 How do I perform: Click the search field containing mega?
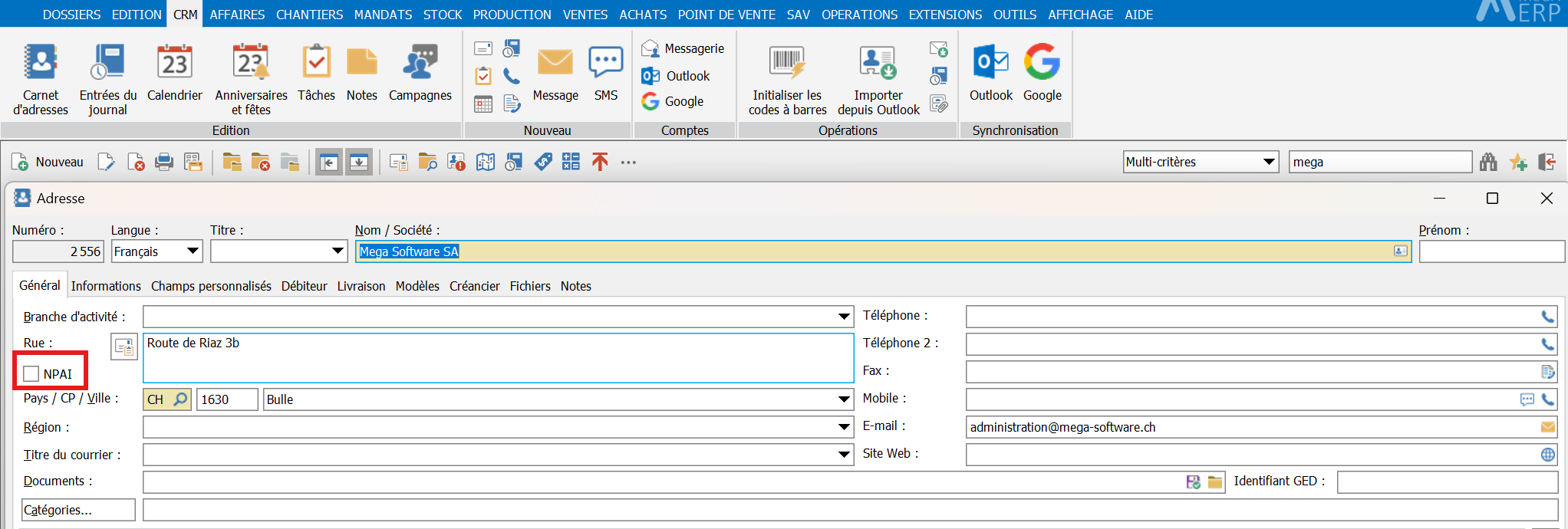(x=1380, y=162)
